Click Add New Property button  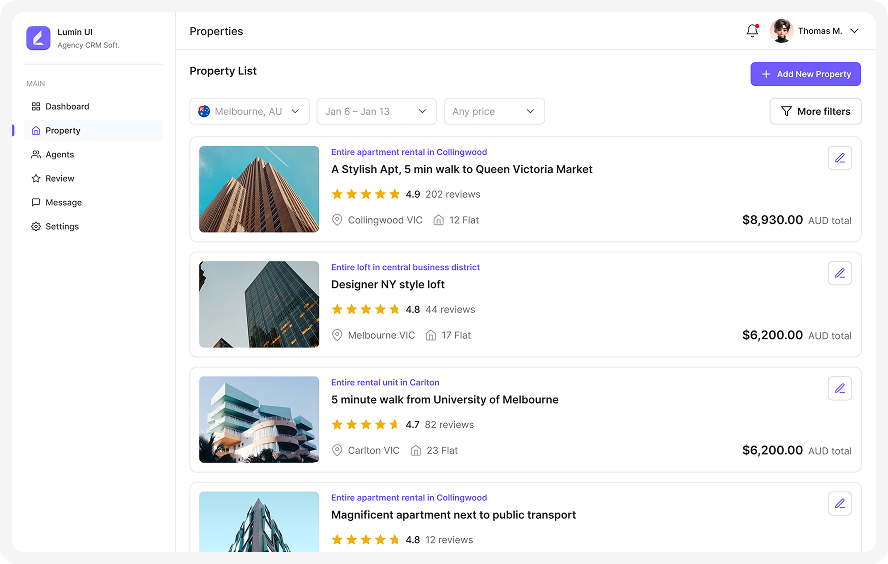point(805,74)
